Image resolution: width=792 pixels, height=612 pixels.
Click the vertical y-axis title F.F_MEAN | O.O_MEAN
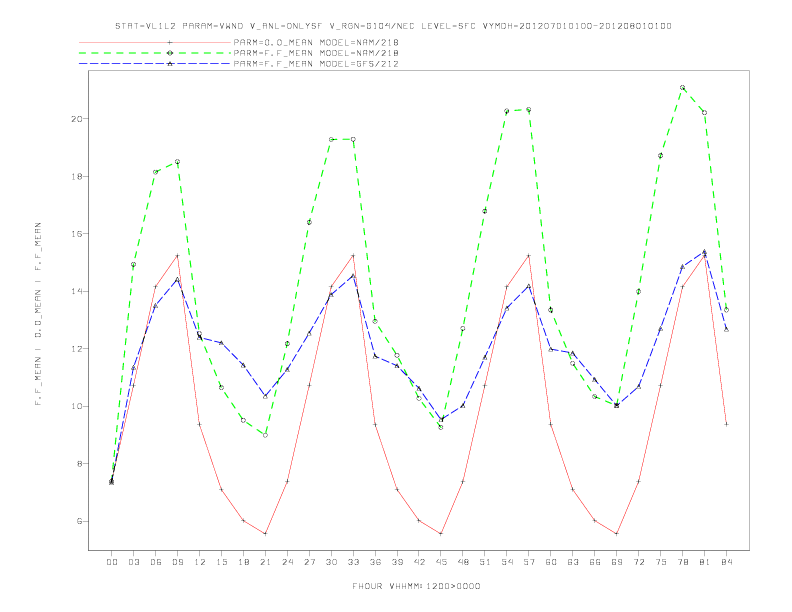[38, 314]
